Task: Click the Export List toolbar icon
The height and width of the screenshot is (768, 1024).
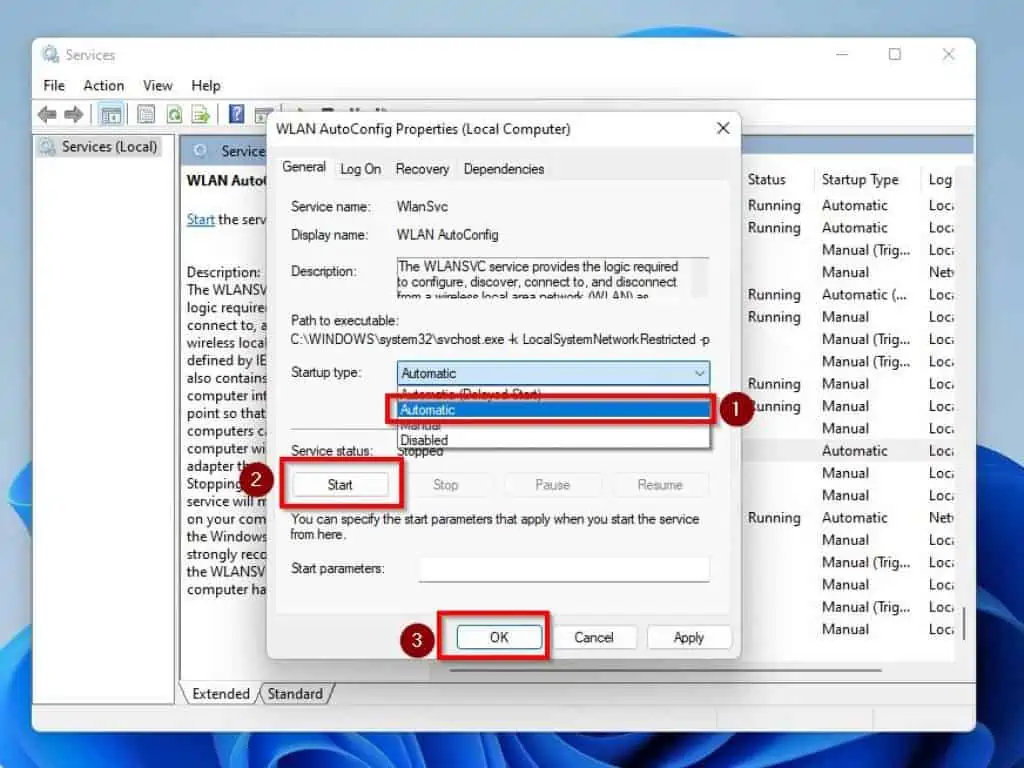Action: click(x=201, y=113)
